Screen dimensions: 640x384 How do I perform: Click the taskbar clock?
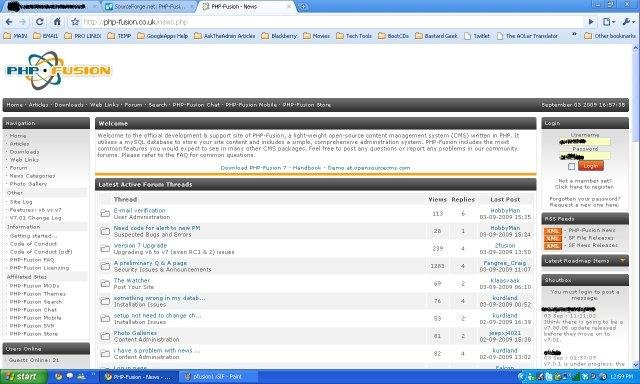pyautogui.click(x=622, y=377)
